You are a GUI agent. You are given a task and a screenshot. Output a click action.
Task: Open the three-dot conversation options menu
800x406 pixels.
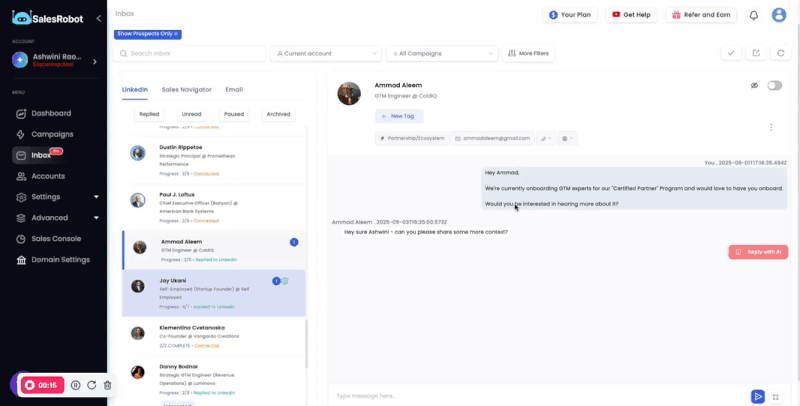[x=771, y=128]
